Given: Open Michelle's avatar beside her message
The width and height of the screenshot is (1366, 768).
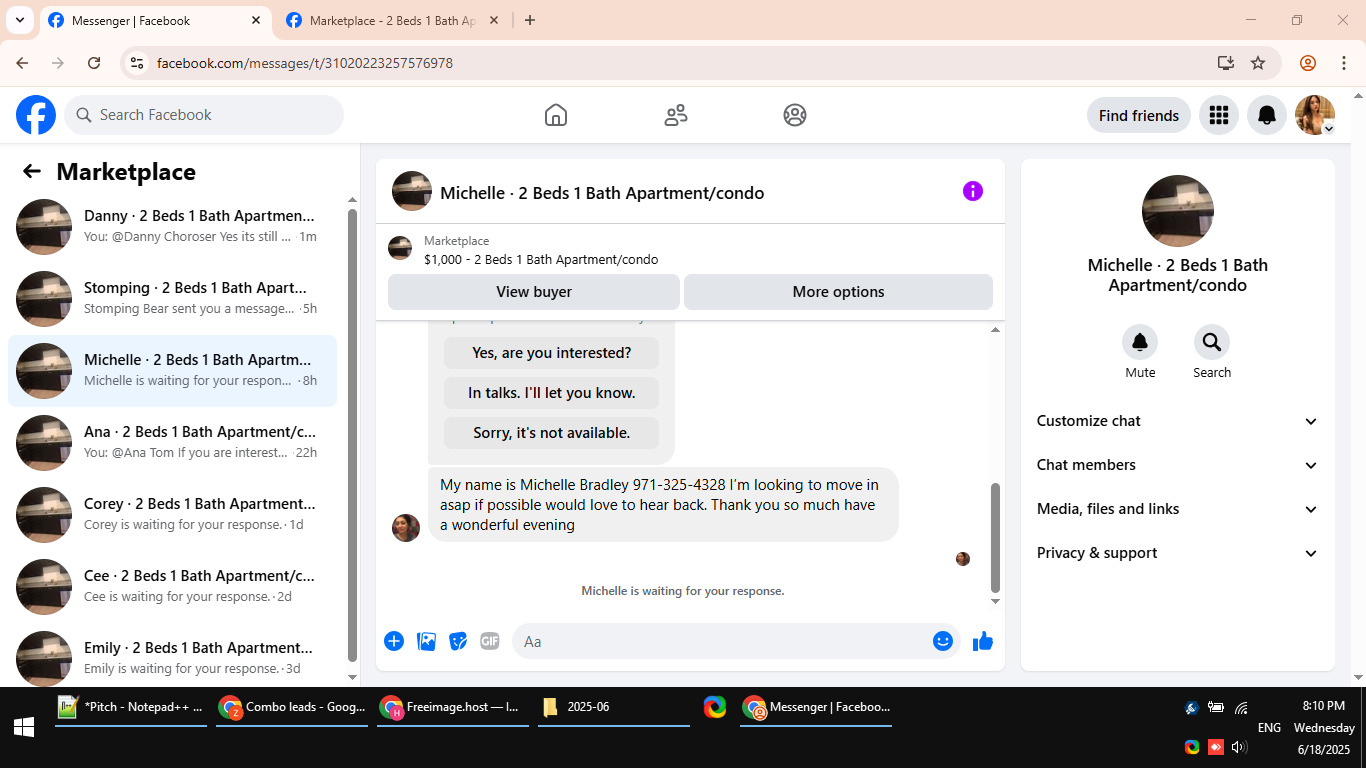Looking at the screenshot, I should tap(406, 527).
